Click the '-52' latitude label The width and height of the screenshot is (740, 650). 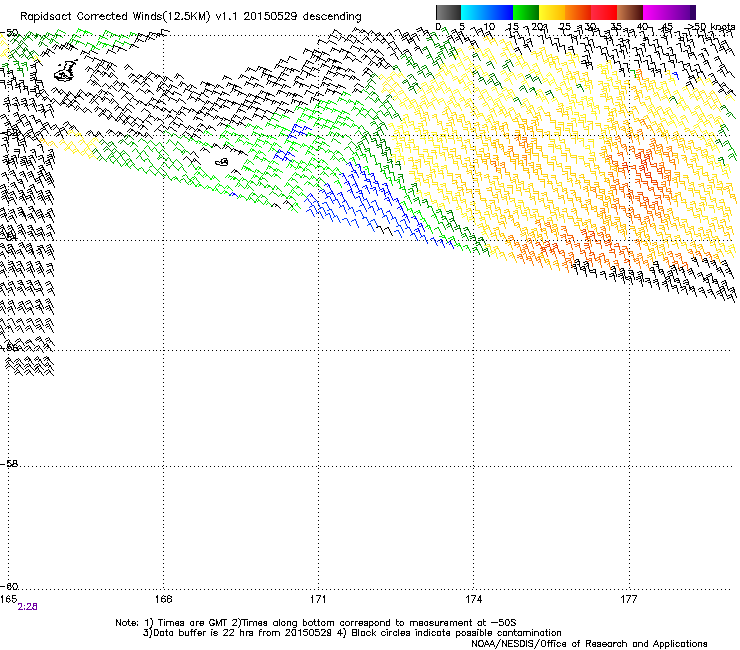click(9, 134)
